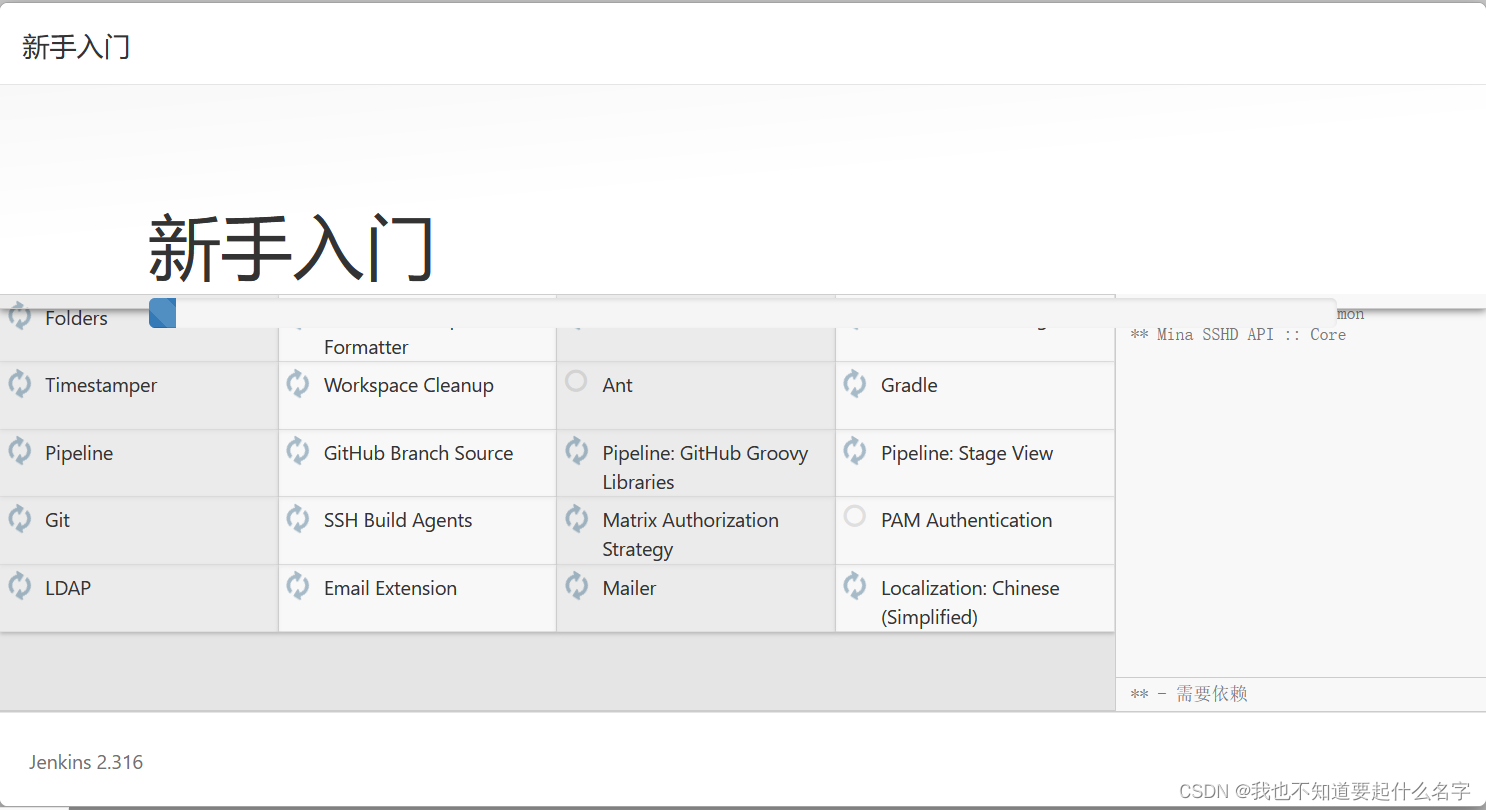Select the Pipeline plugin name in the first column
Image resolution: width=1486 pixels, height=810 pixels.
click(79, 453)
